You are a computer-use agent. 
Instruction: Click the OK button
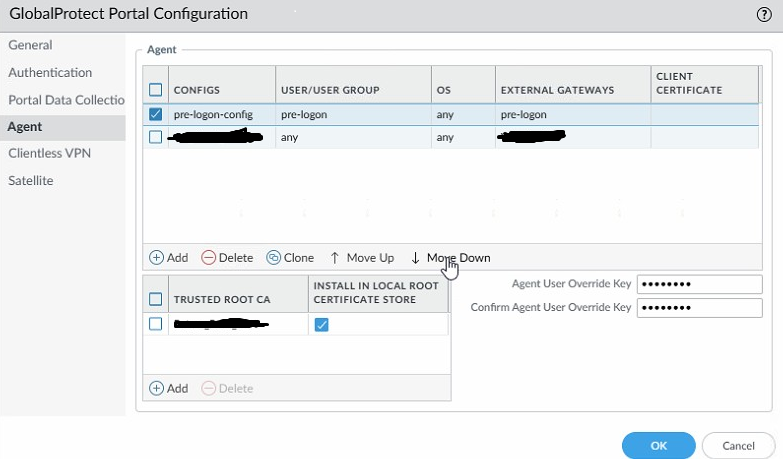[x=659, y=446]
